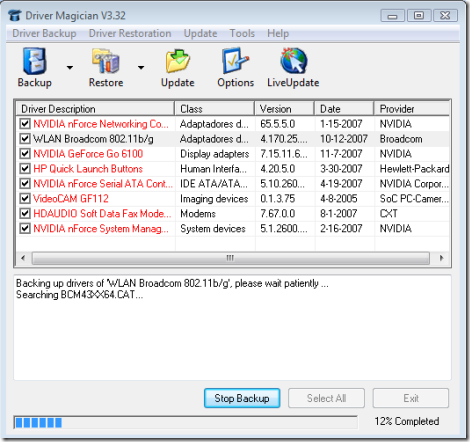
Task: Click the 12% Completed status text
Action: point(407,421)
